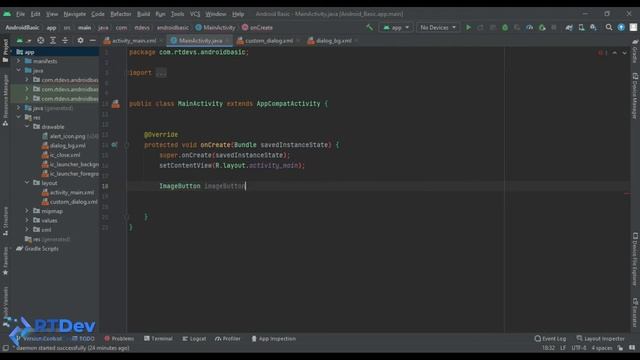Open the Profiler tool window
This screenshot has width=640, height=360.
228,339
